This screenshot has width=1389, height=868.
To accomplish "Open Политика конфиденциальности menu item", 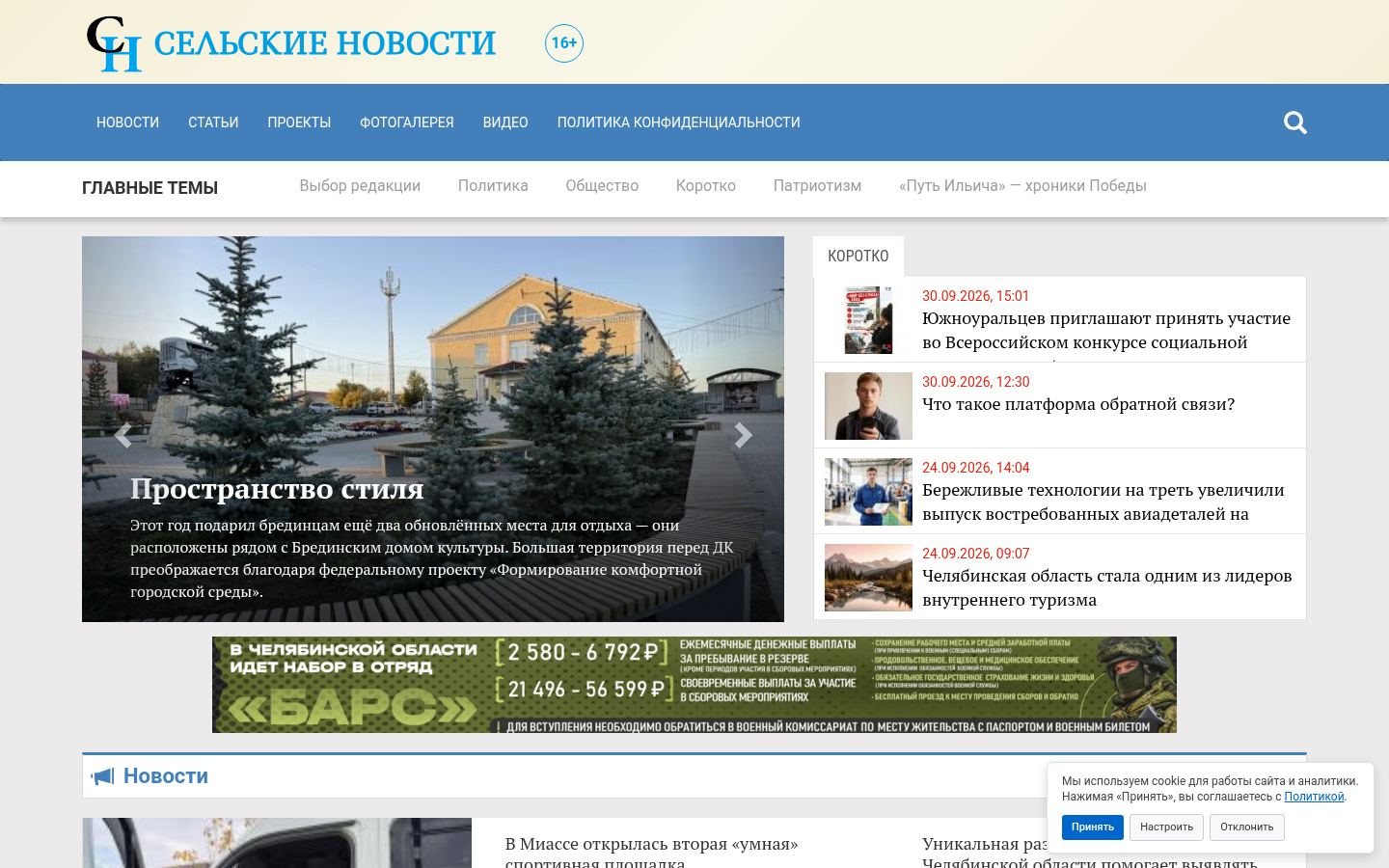I will pyautogui.click(x=679, y=122).
